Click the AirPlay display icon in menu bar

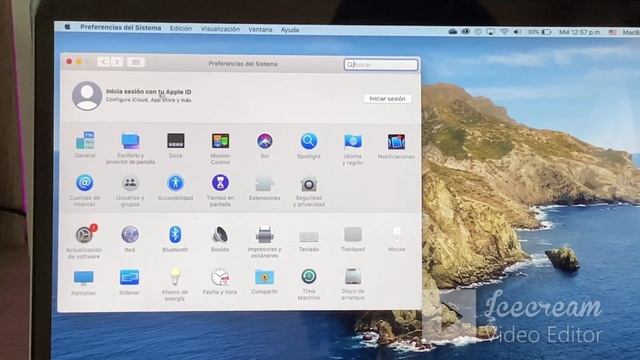(491, 31)
